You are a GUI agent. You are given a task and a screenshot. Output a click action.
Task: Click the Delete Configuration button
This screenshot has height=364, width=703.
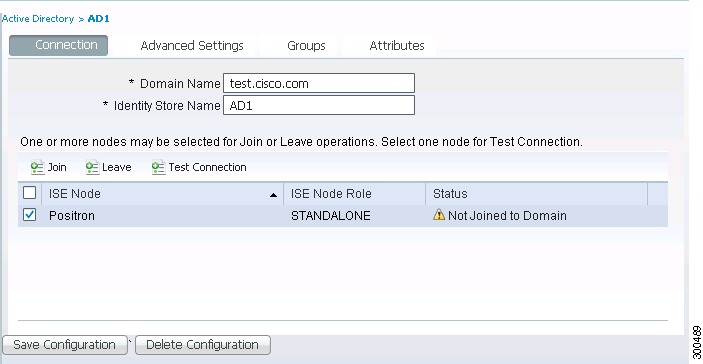coord(203,345)
